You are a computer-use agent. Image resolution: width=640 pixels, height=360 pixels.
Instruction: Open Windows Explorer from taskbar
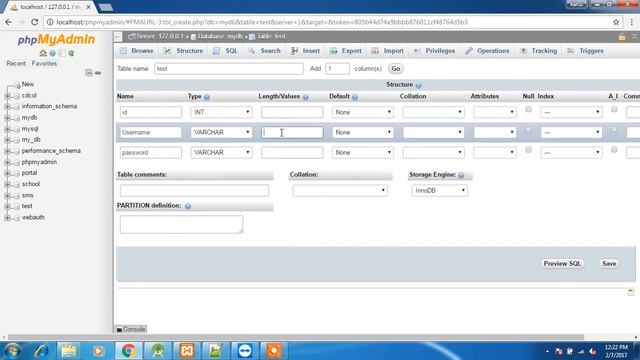tap(69, 351)
